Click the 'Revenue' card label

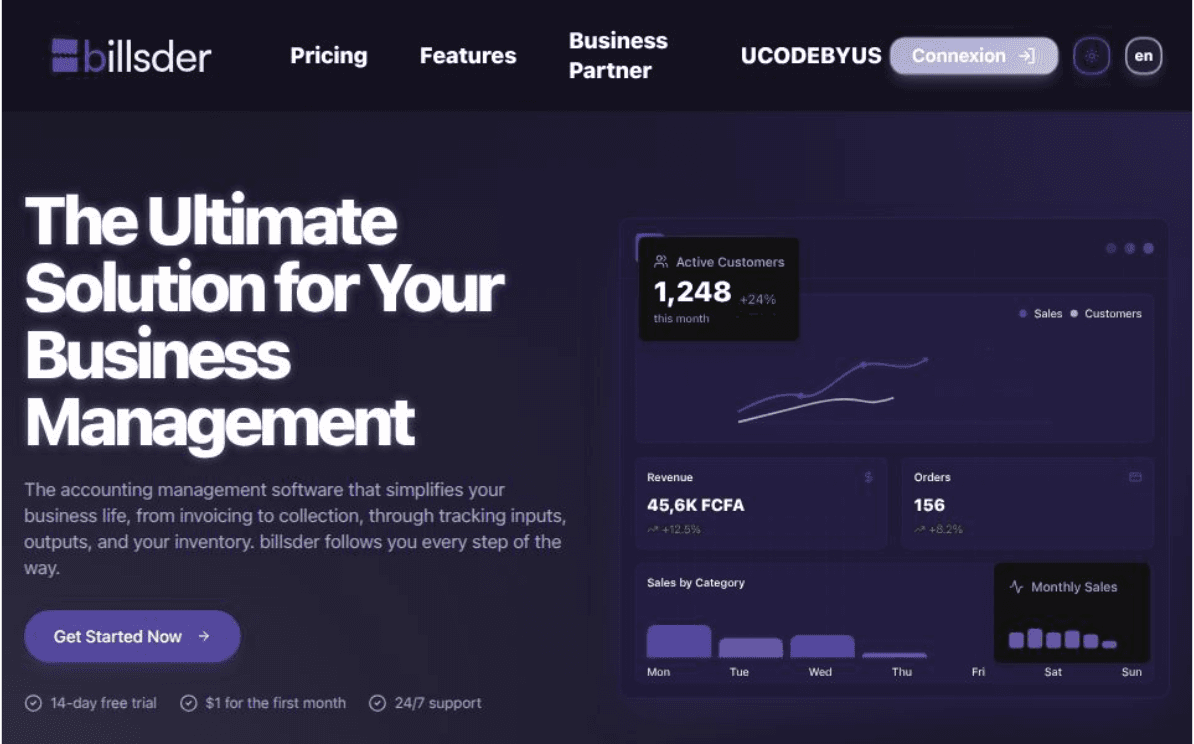pos(670,477)
